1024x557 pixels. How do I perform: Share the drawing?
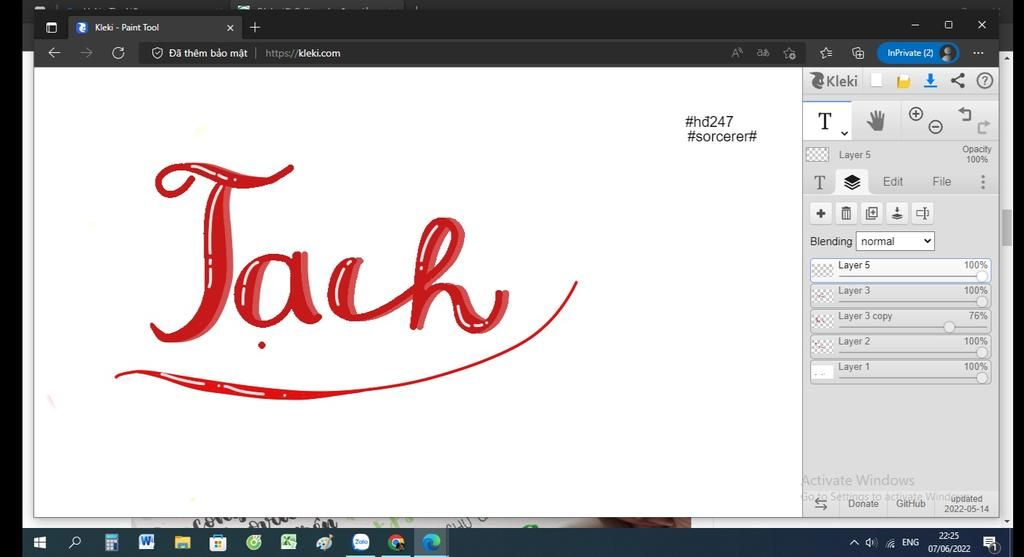(x=957, y=81)
